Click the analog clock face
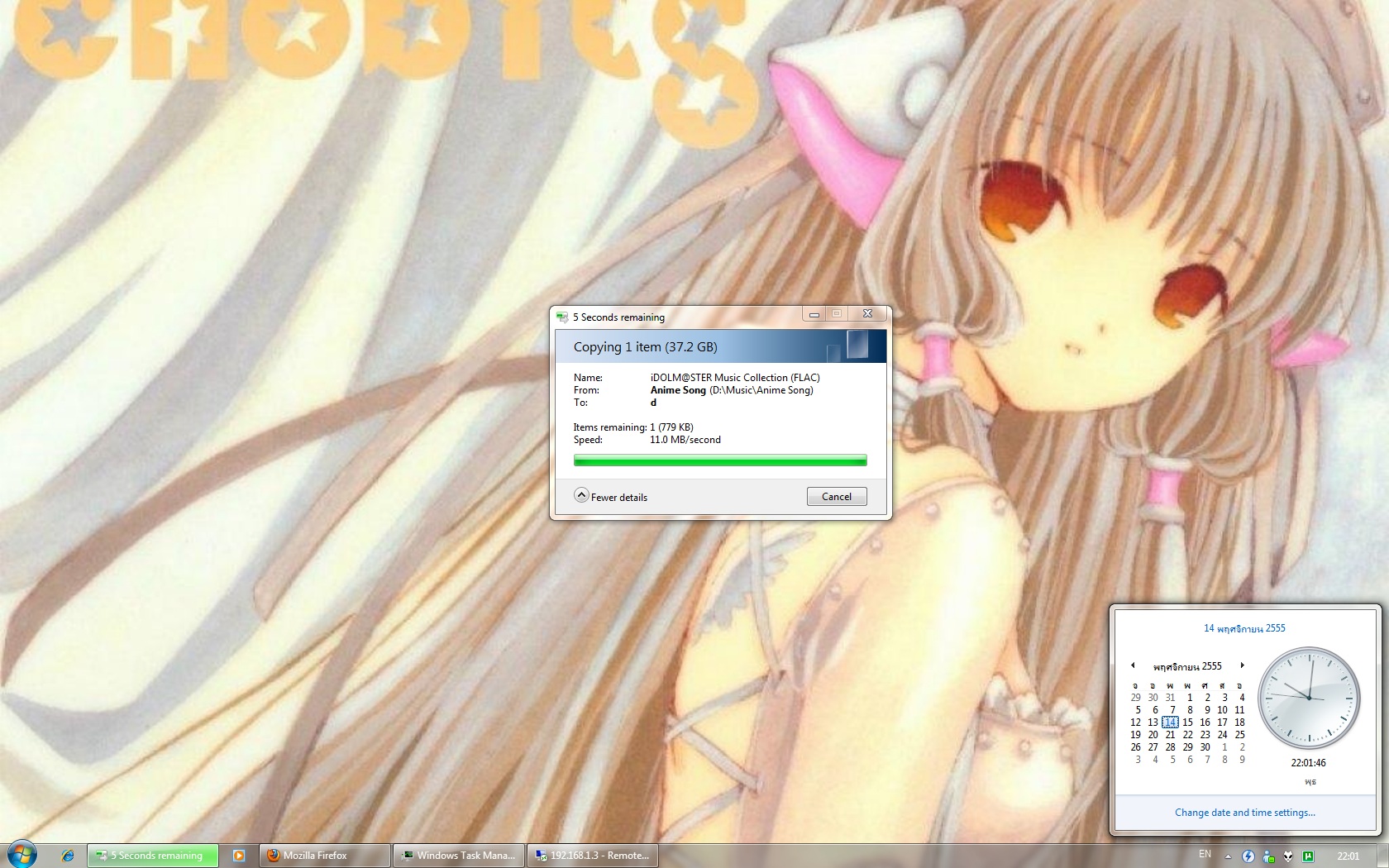 1309,699
